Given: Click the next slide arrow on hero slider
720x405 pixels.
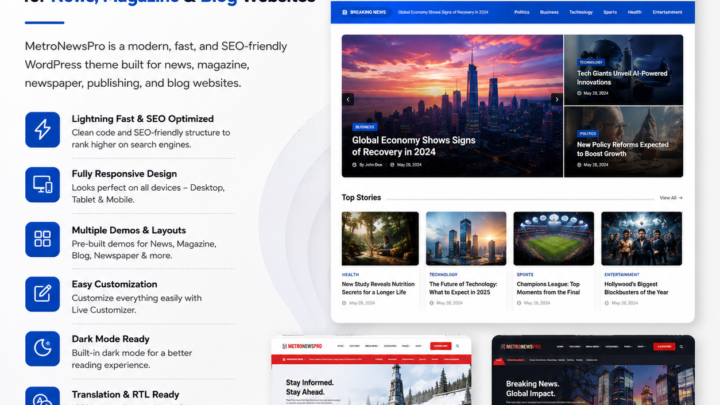Looking at the screenshot, I should [557, 99].
